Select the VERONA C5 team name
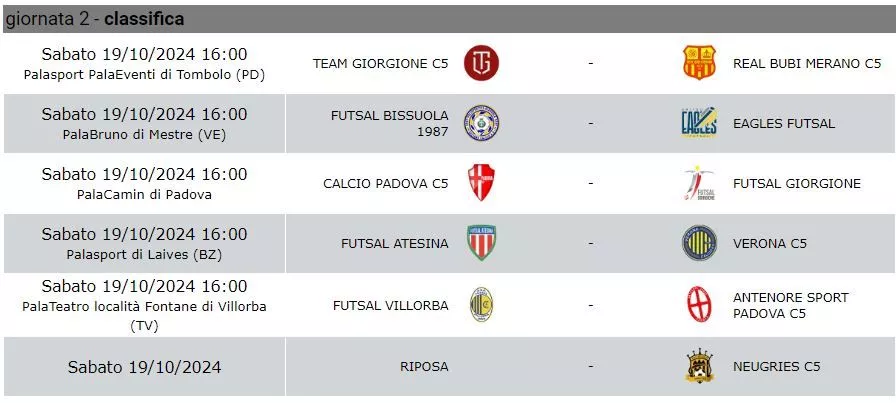This screenshot has width=896, height=403. click(x=770, y=244)
